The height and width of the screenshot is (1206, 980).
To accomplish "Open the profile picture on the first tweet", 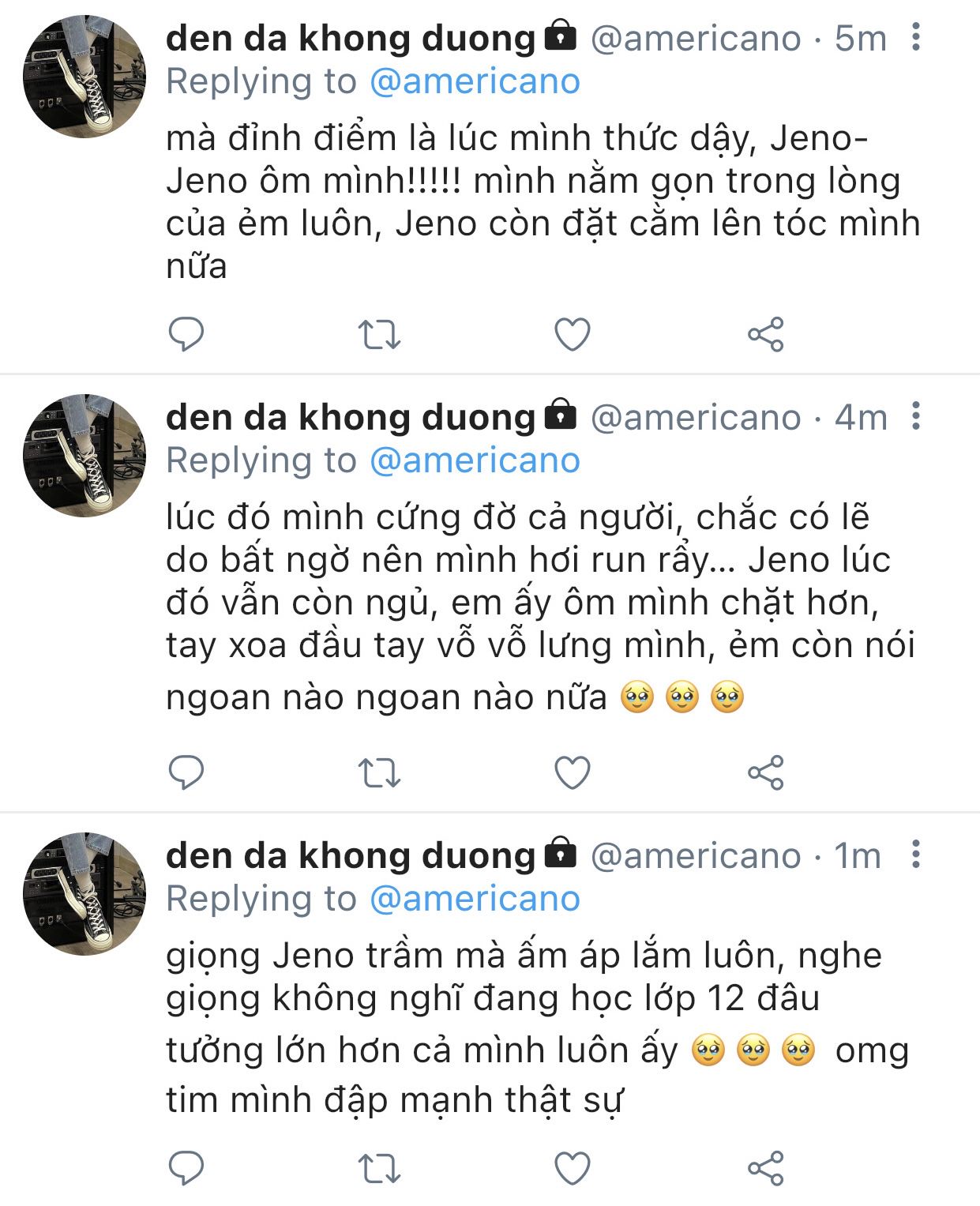I will [84, 77].
